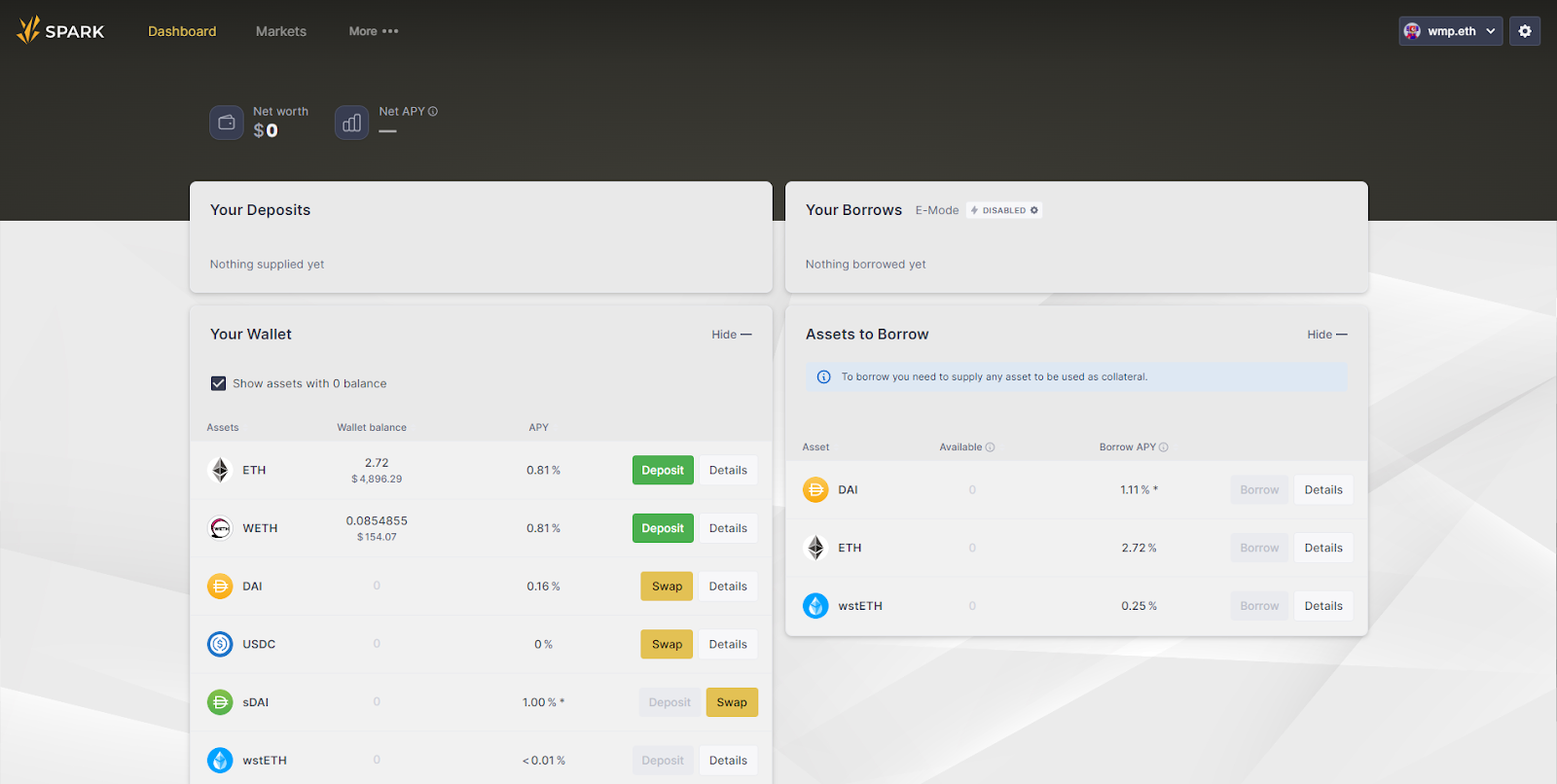
Task: Open the wmp.eth account dropdown
Action: (x=1450, y=31)
